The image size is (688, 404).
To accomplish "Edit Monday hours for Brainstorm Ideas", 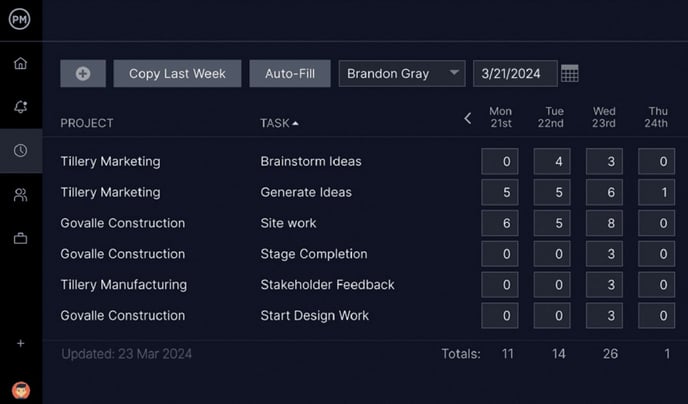I will [x=500, y=161].
